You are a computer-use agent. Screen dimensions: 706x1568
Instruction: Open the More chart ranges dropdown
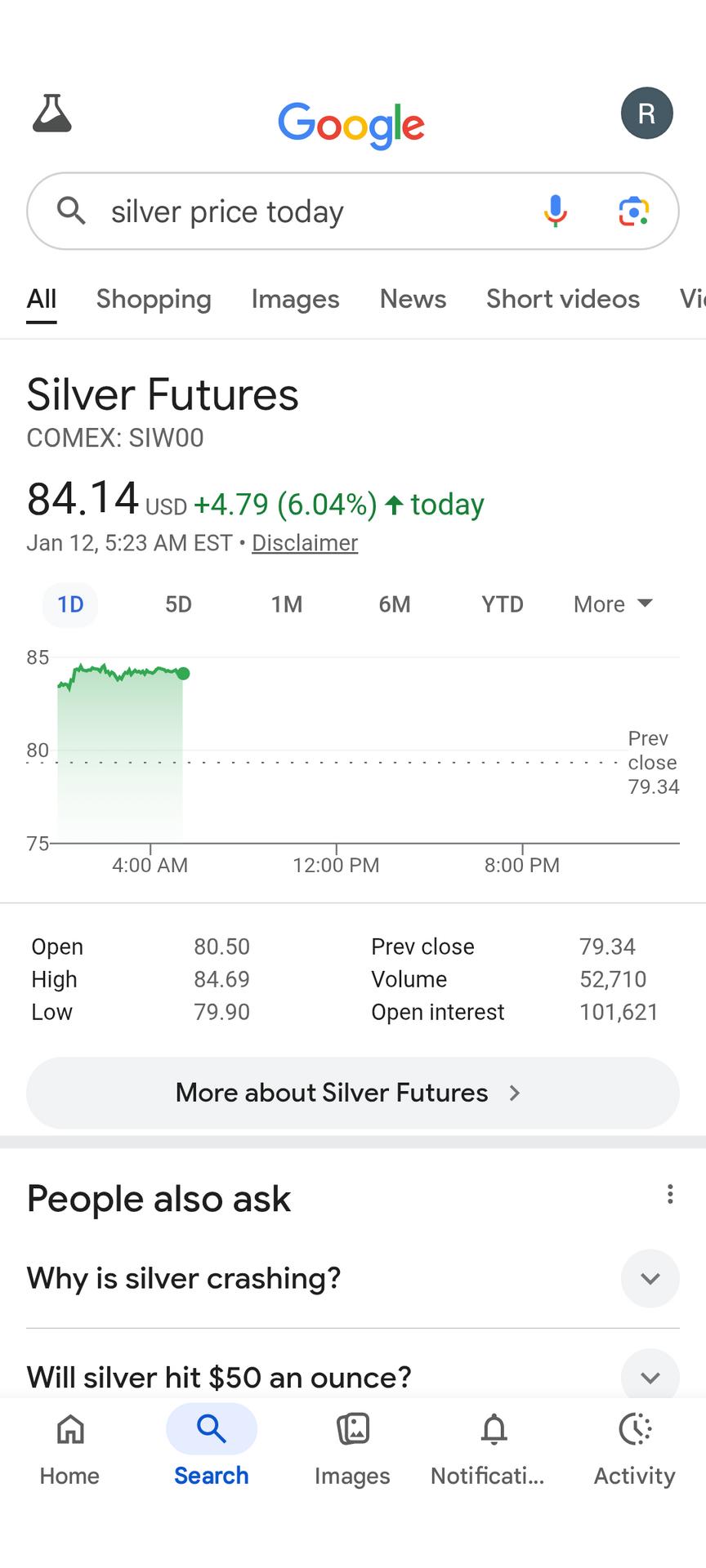(x=613, y=604)
